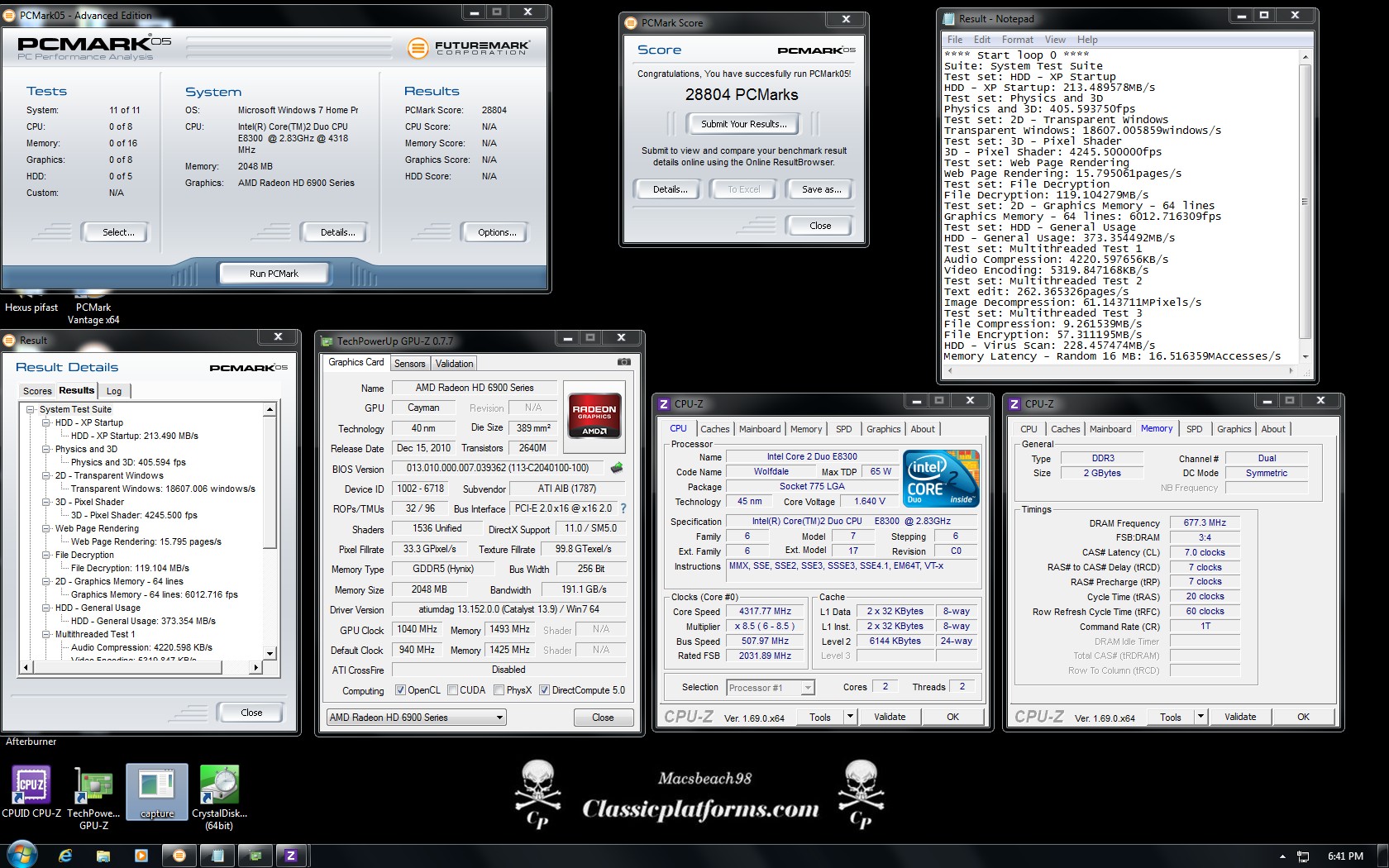Click the PCMark Score window title icon
The image size is (1389, 868).
tap(632, 22)
